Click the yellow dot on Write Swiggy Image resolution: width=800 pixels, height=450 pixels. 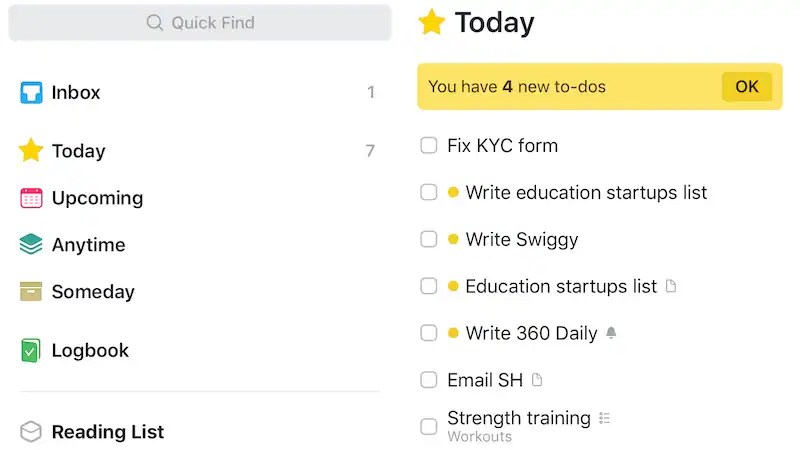[x=453, y=240]
